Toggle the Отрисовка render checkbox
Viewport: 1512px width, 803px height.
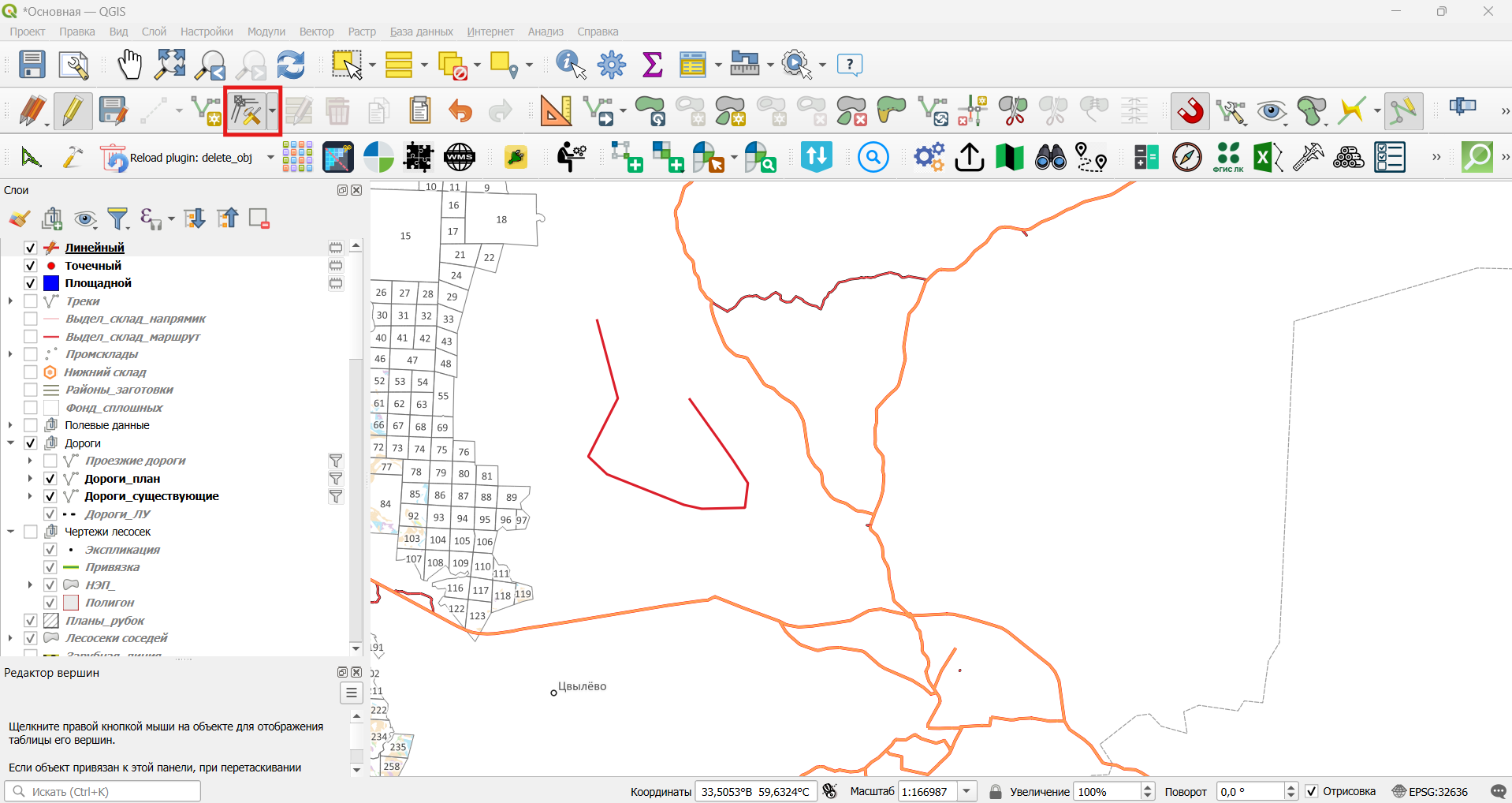pos(1312,791)
